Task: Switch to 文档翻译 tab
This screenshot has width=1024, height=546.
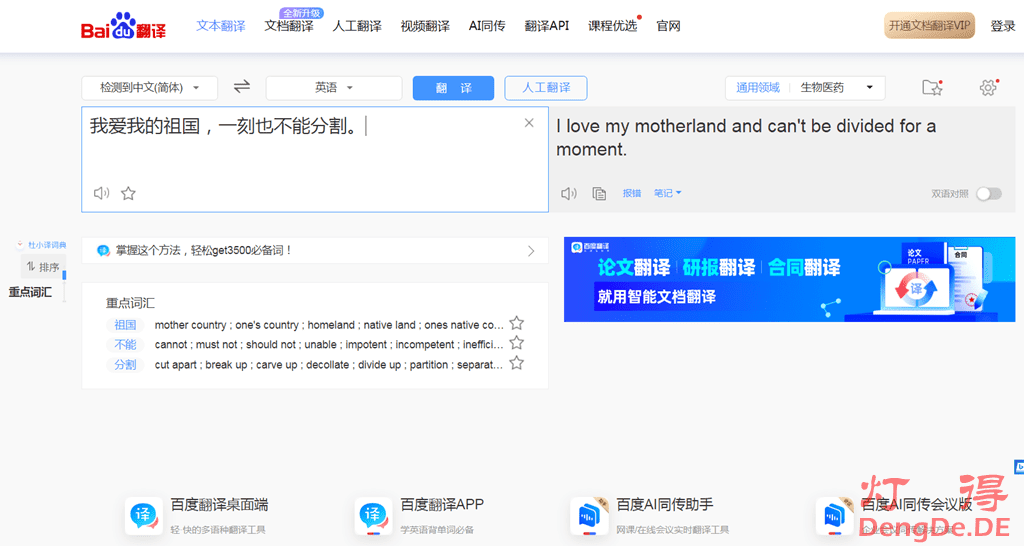Action: [289, 26]
